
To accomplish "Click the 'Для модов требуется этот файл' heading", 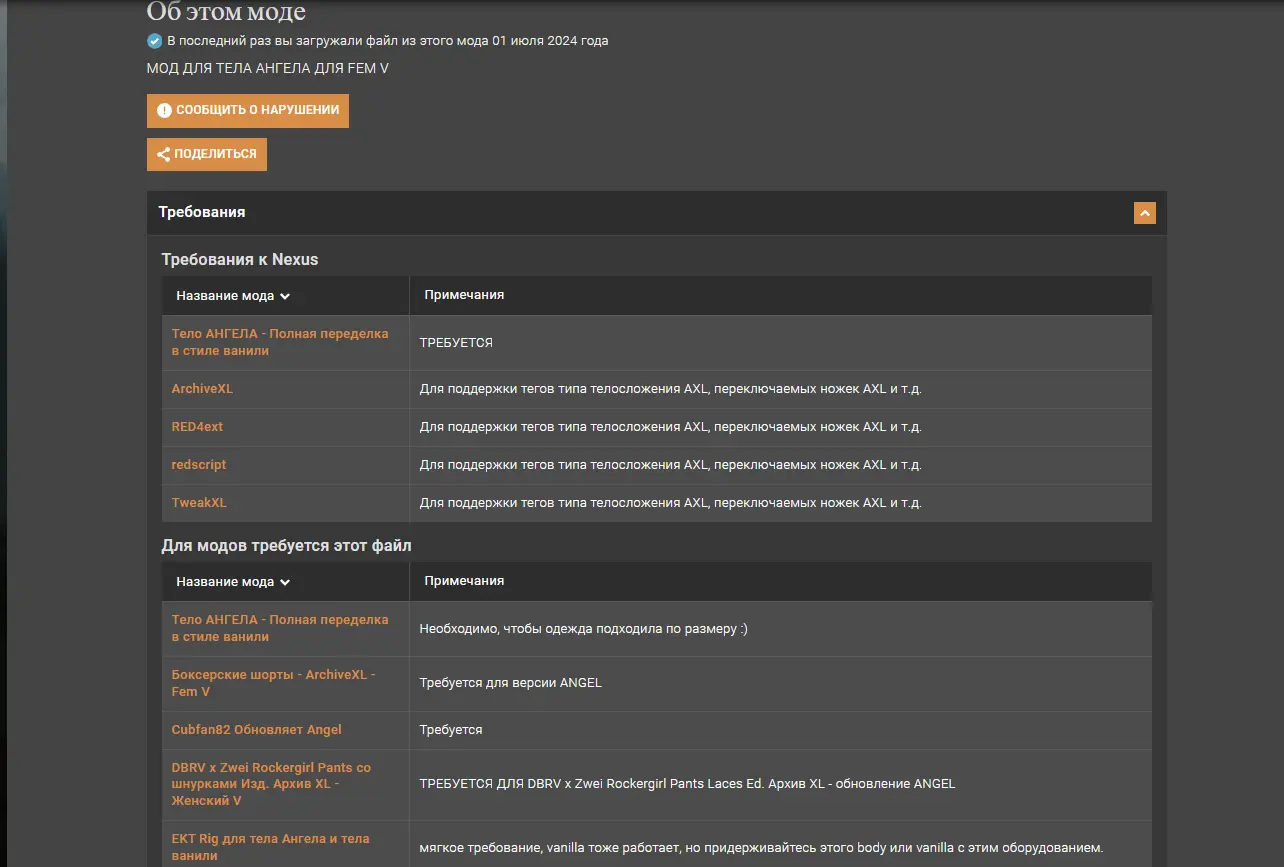I will click(x=286, y=546).
